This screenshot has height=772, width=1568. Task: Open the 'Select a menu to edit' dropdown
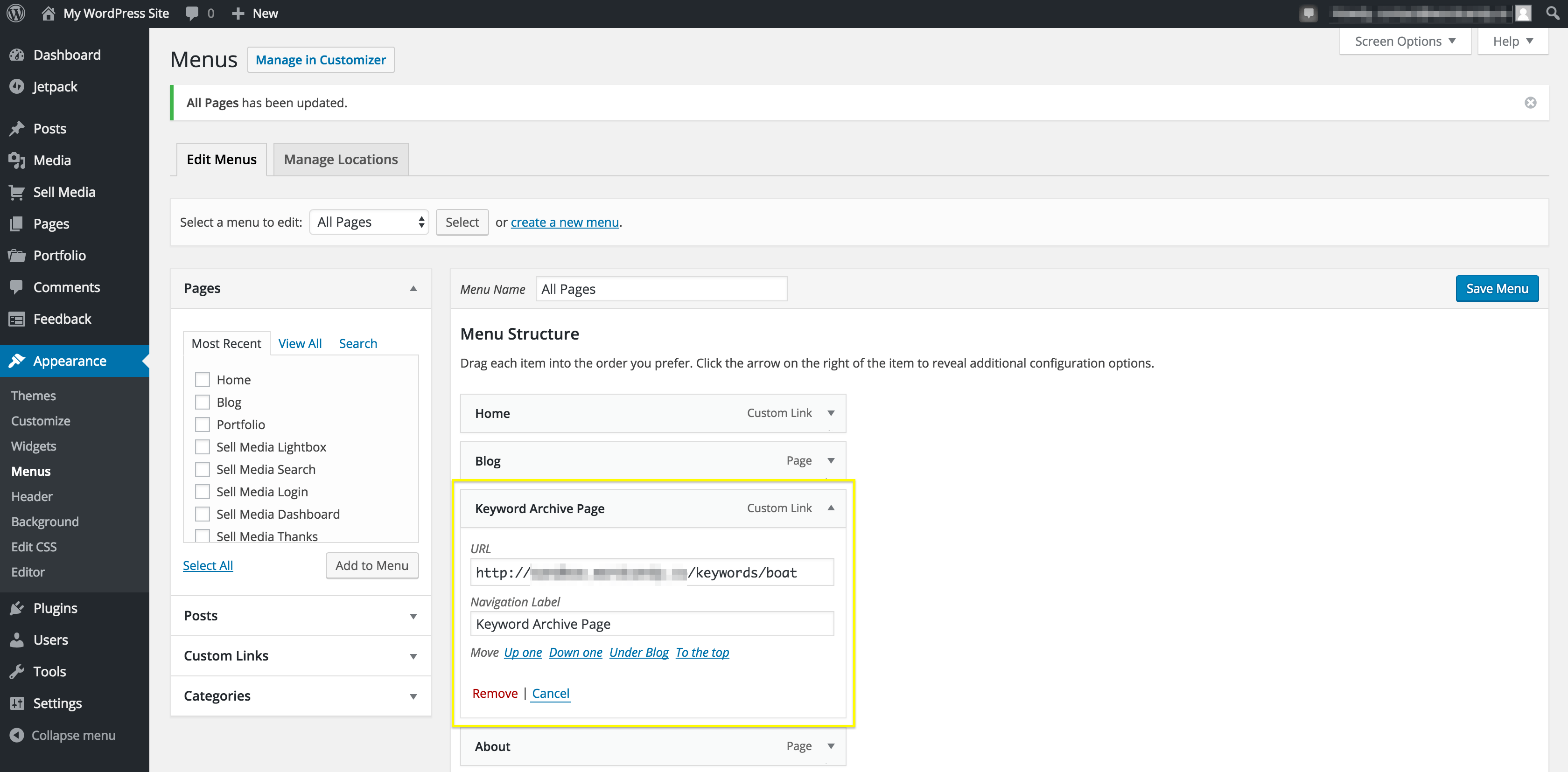click(x=369, y=222)
